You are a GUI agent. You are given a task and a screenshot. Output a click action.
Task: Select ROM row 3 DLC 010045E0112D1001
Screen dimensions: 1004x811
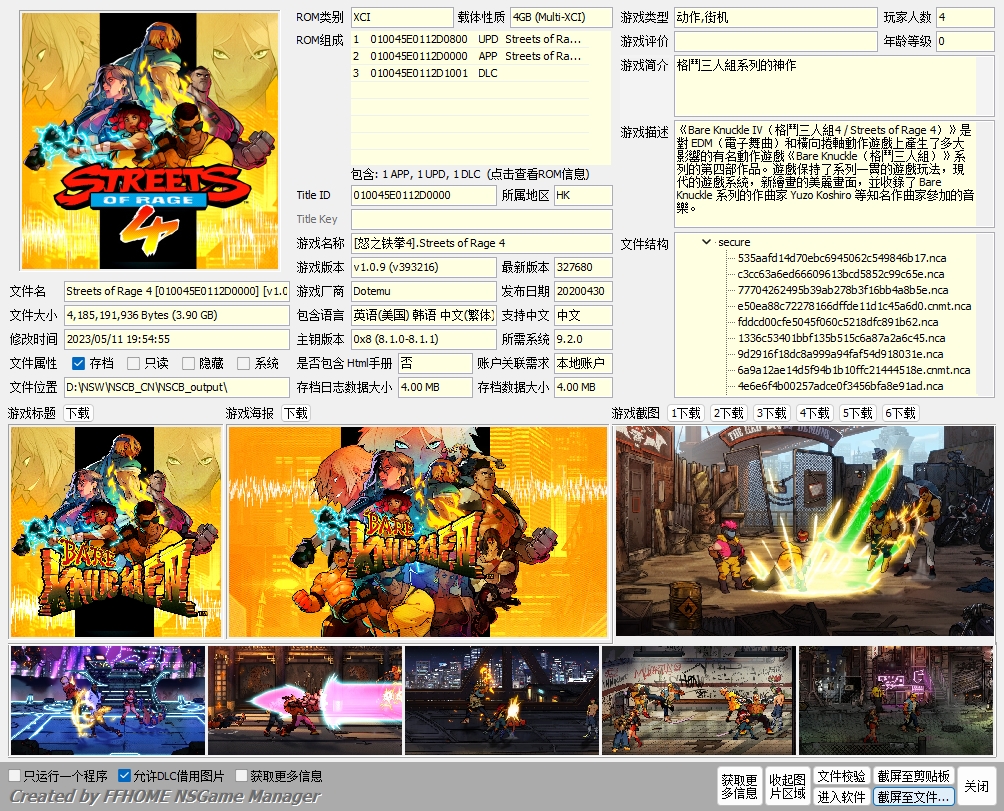tap(470, 74)
